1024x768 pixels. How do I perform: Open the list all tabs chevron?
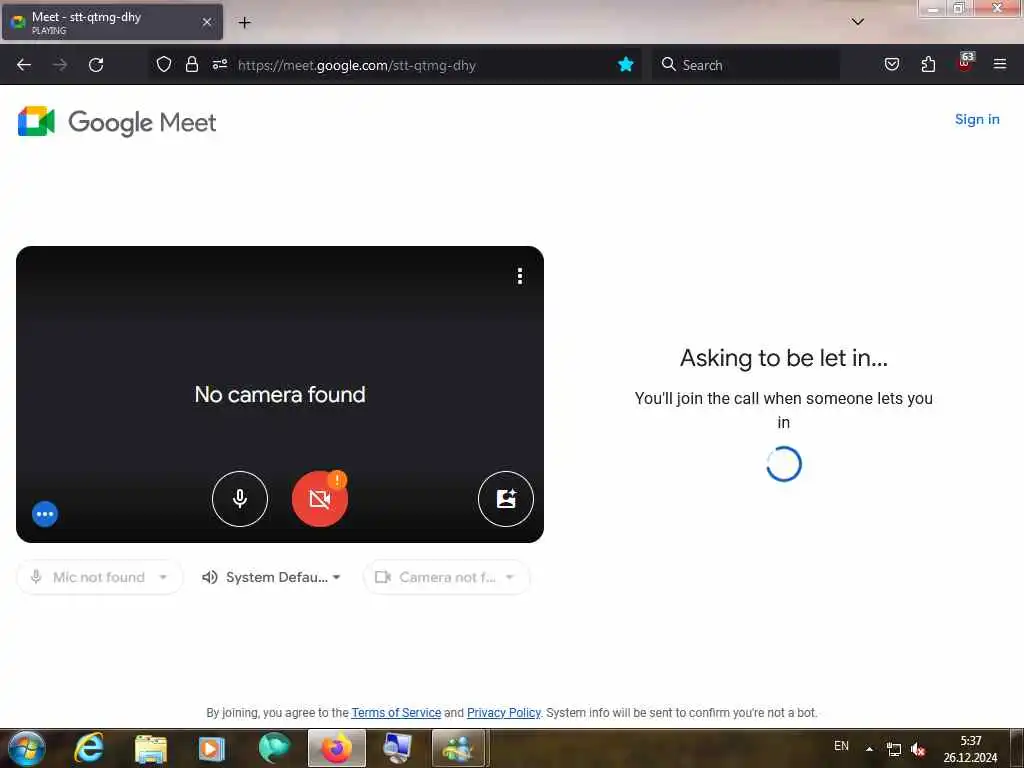tap(858, 22)
